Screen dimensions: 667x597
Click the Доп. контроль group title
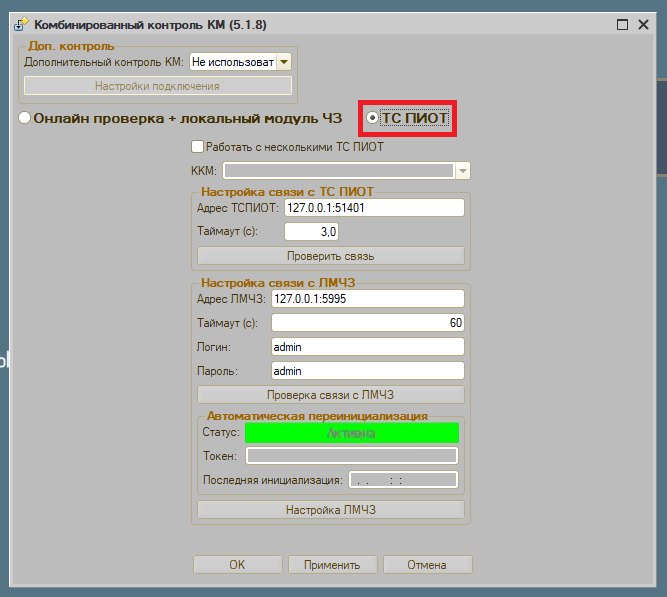[x=71, y=46]
